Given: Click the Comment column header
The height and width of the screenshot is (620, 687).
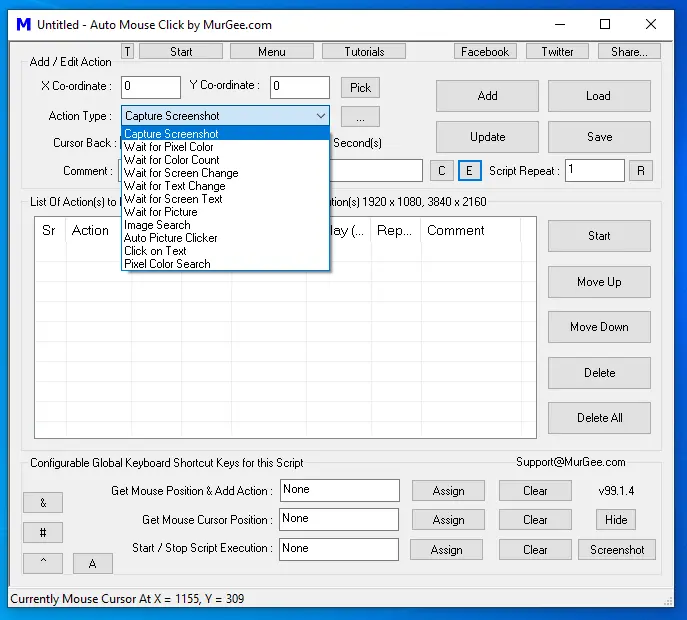Looking at the screenshot, I should [471, 230].
